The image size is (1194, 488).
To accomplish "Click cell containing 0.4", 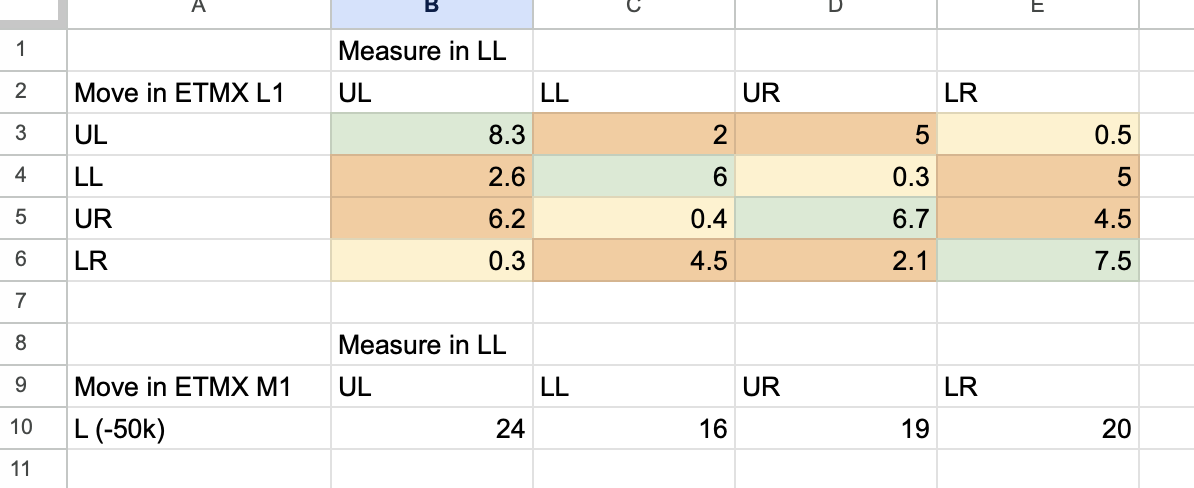I will [634, 218].
